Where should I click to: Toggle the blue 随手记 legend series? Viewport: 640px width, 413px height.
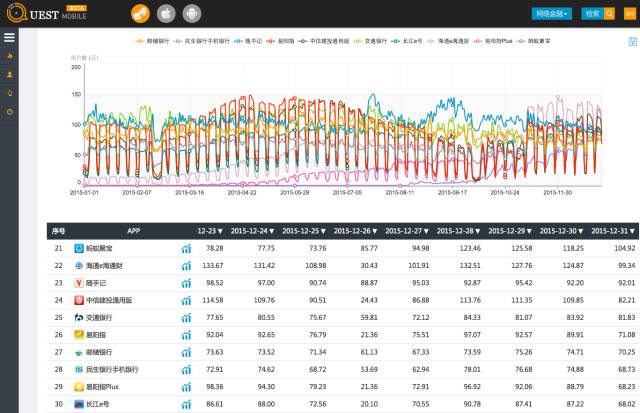[x=248, y=41]
